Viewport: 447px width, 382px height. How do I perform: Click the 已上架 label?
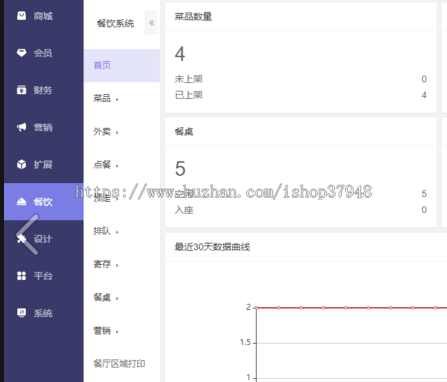click(x=189, y=95)
